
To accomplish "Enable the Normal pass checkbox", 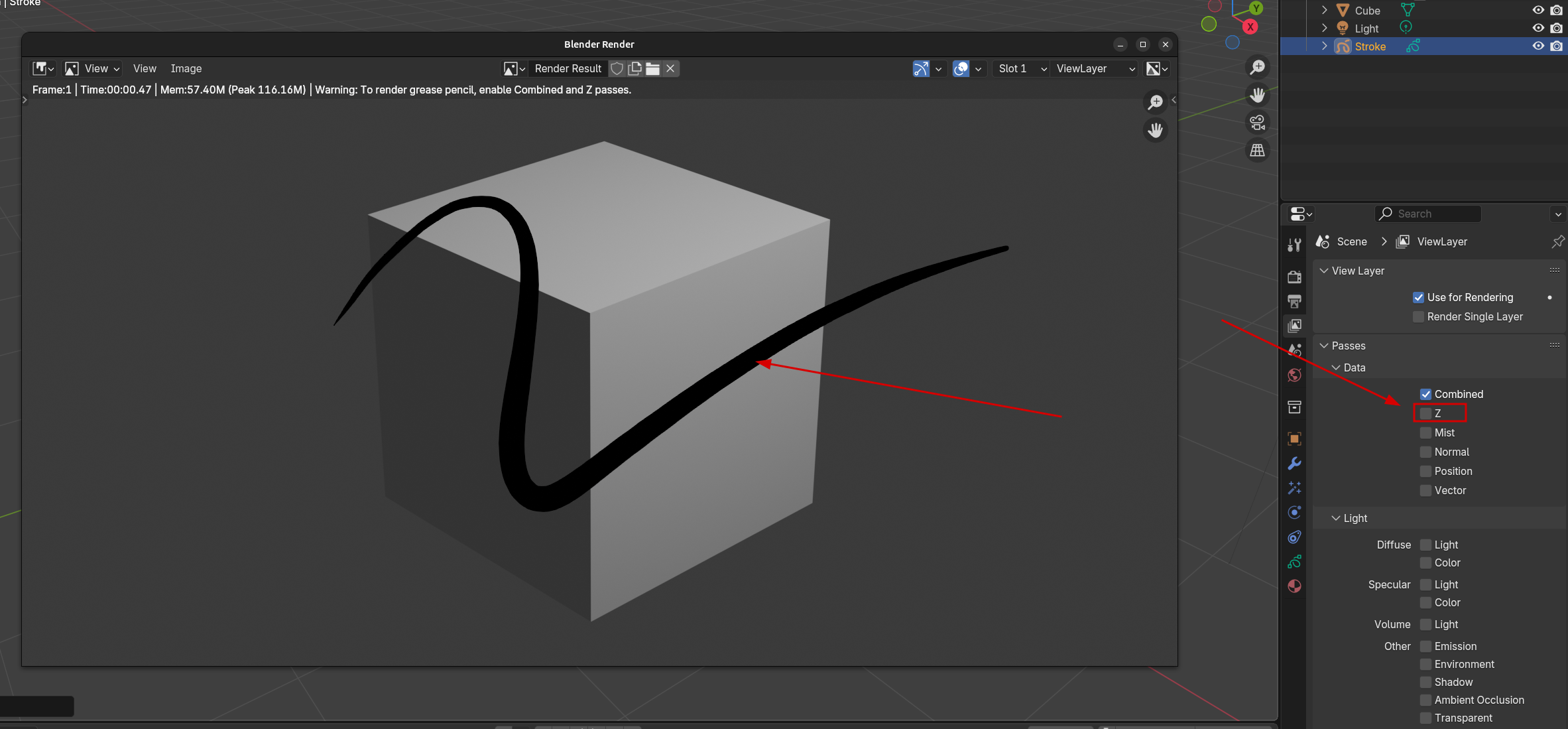I will tap(1425, 452).
